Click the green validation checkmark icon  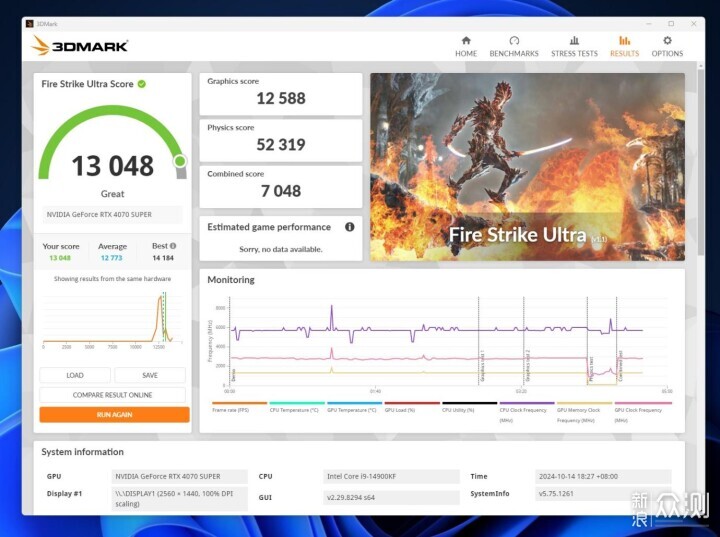pos(142,84)
